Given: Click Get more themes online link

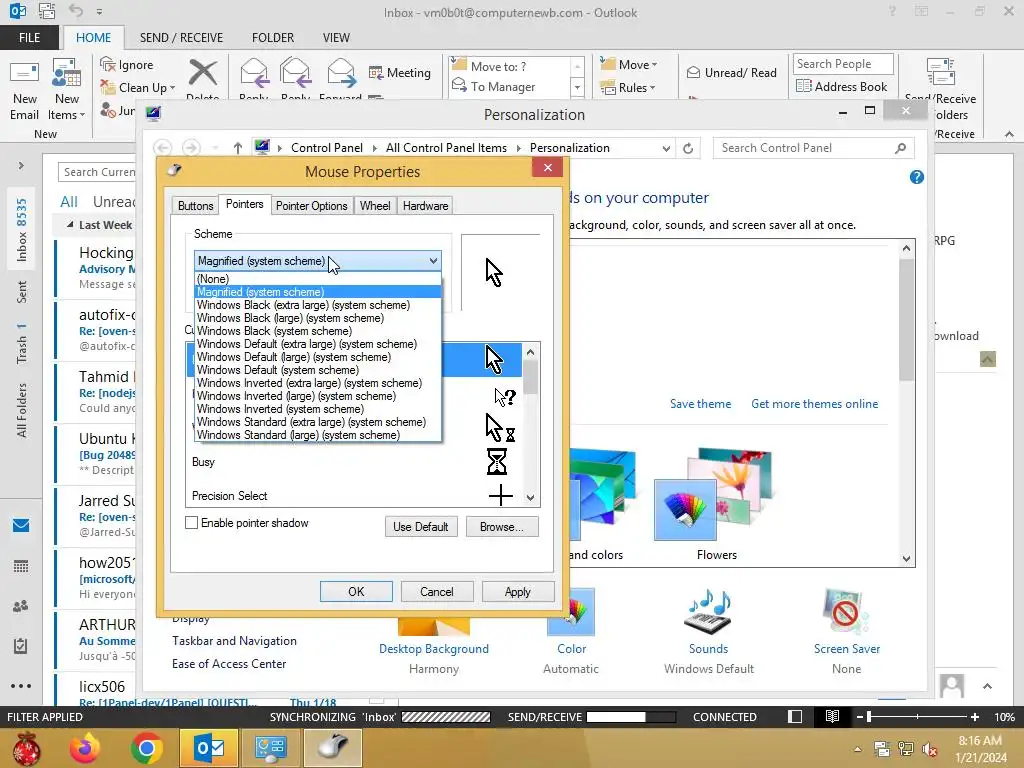Looking at the screenshot, I should (x=814, y=404).
